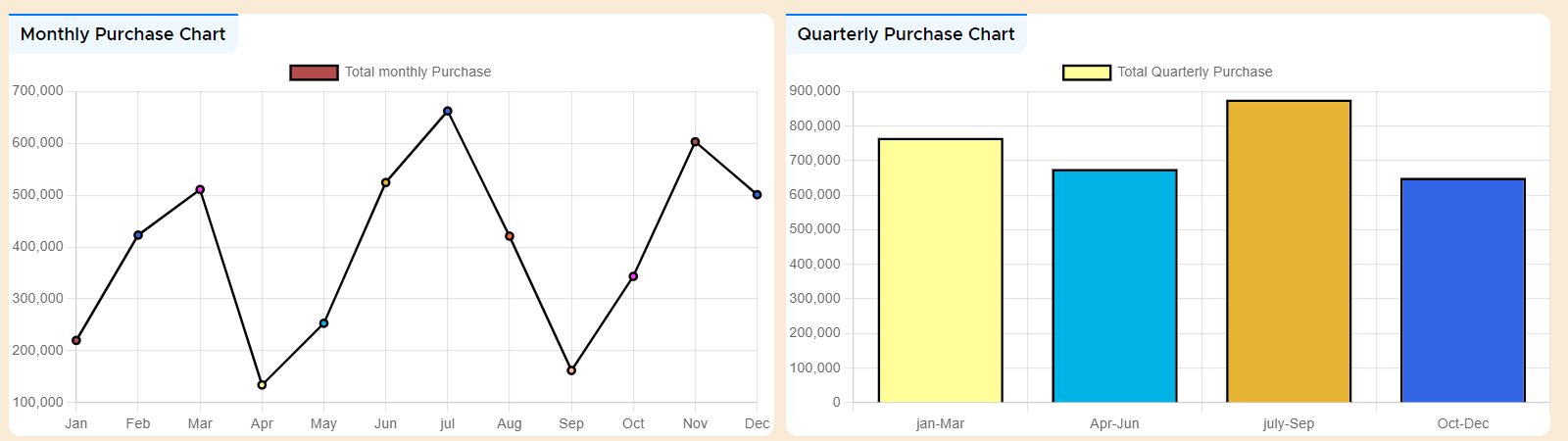Image resolution: width=1568 pixels, height=441 pixels.
Task: Click the February data point marker
Action: (x=138, y=235)
